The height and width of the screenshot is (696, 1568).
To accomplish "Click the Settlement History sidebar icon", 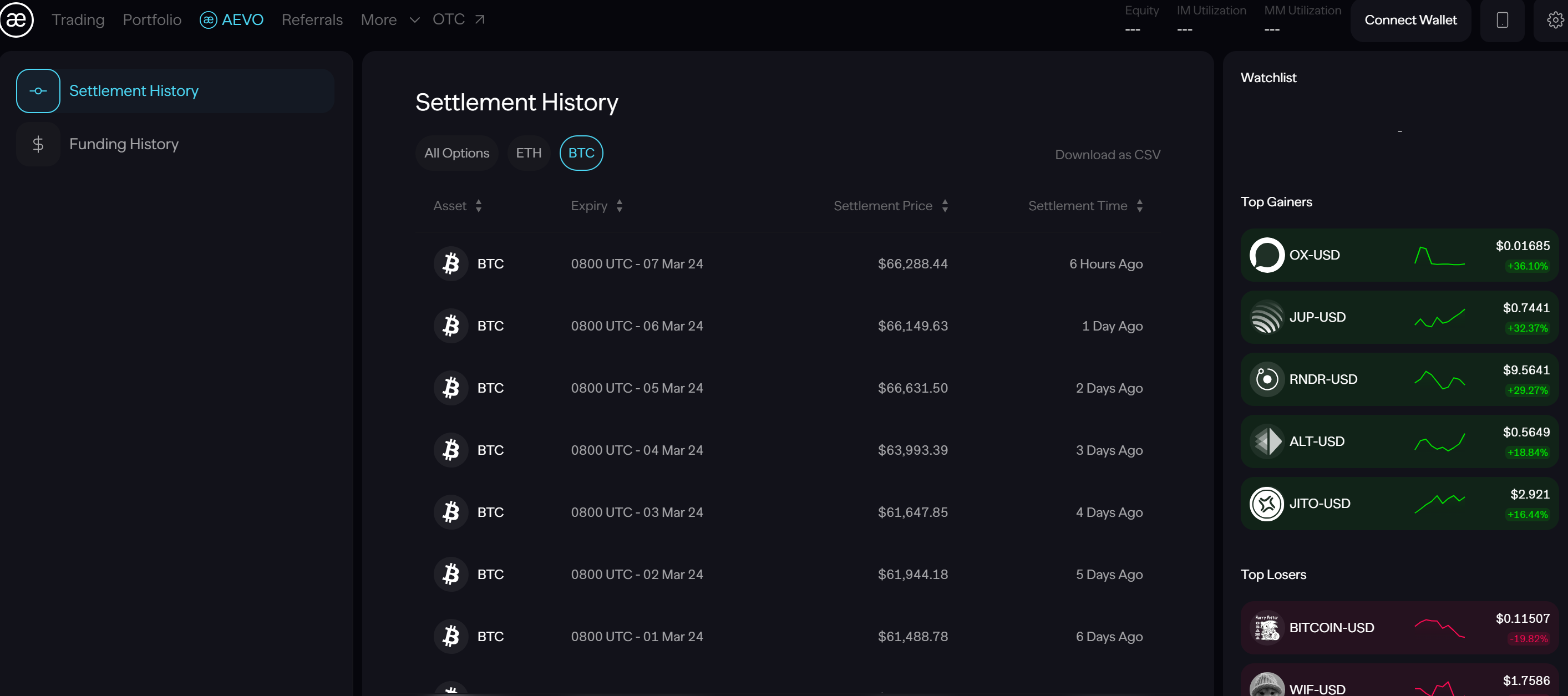I will 38,90.
